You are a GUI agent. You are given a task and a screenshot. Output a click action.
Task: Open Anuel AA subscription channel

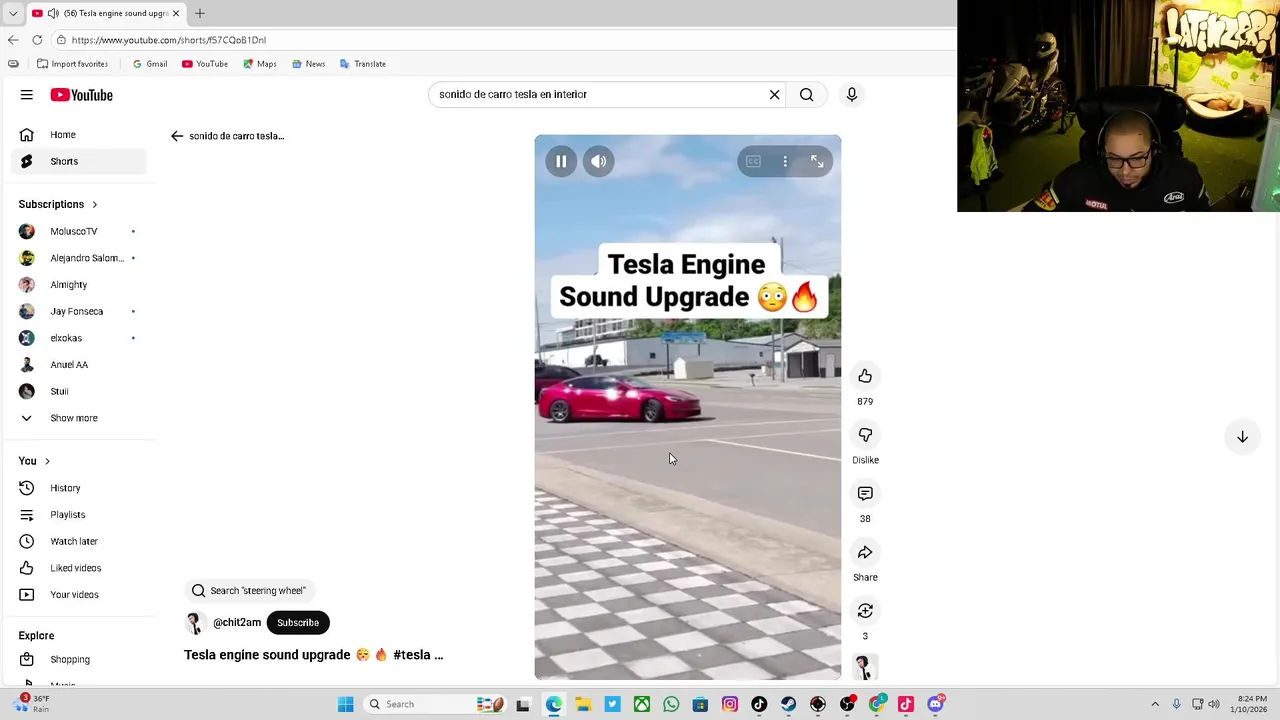[79, 365]
